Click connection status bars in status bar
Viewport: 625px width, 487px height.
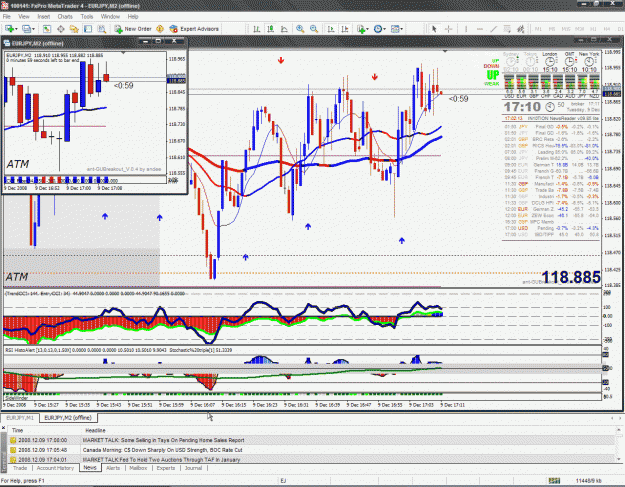(554, 481)
